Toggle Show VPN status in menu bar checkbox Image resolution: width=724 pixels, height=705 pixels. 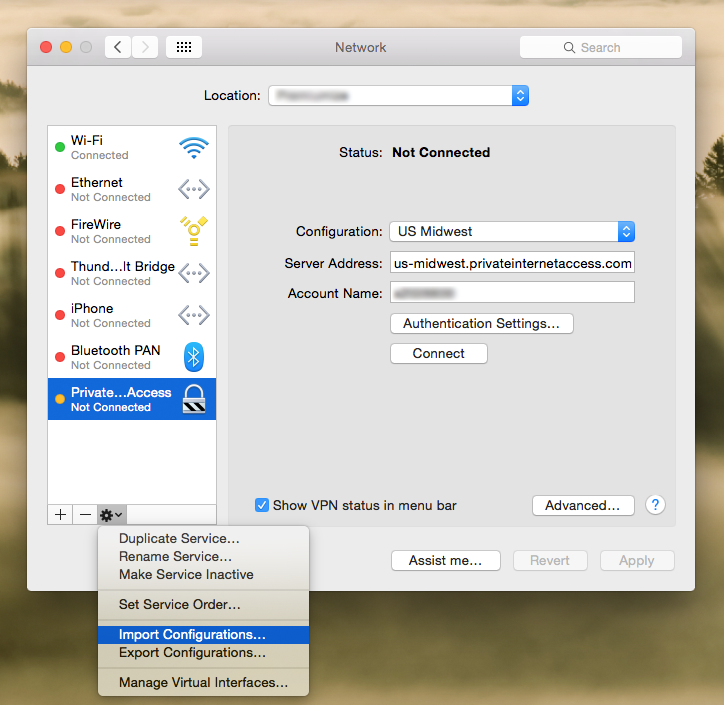point(262,505)
